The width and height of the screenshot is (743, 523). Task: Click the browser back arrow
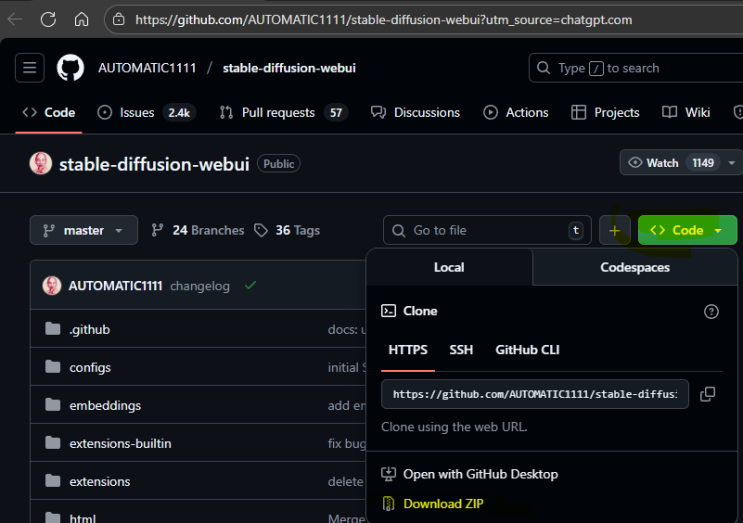(x=15, y=19)
